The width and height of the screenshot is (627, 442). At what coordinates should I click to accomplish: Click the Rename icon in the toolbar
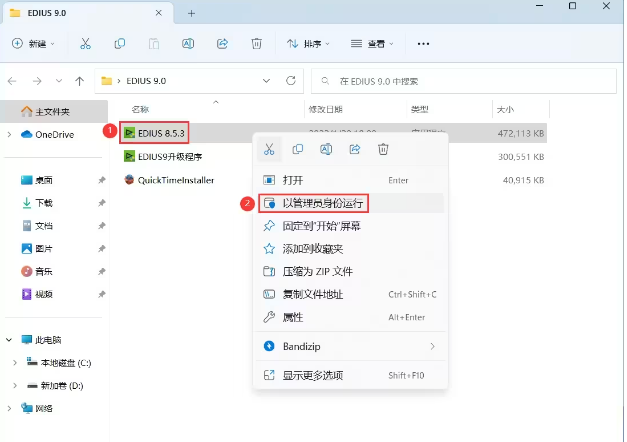pyautogui.click(x=188, y=44)
